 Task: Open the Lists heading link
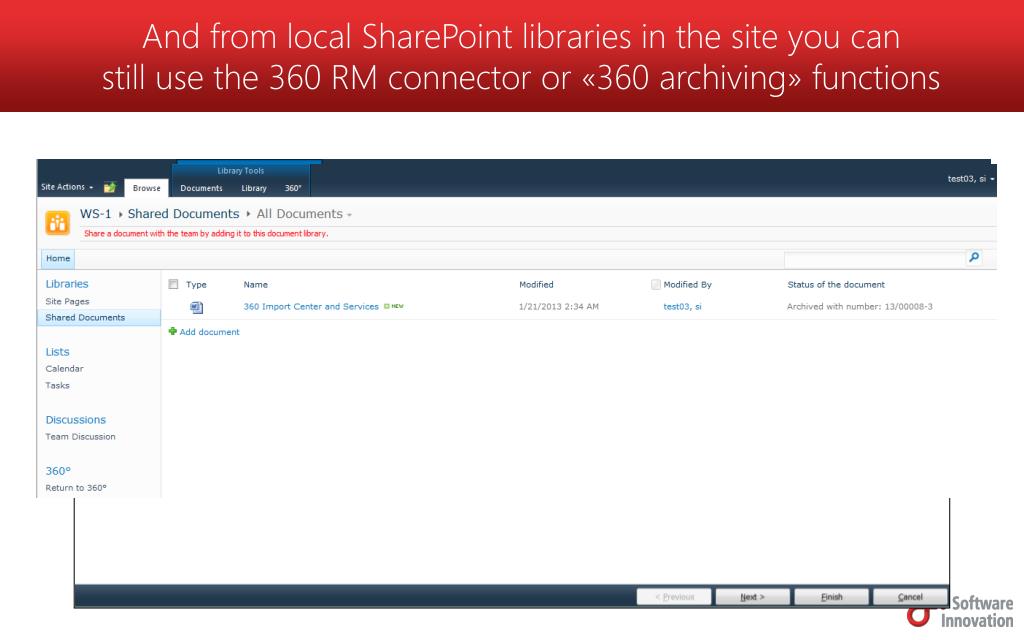tap(57, 352)
